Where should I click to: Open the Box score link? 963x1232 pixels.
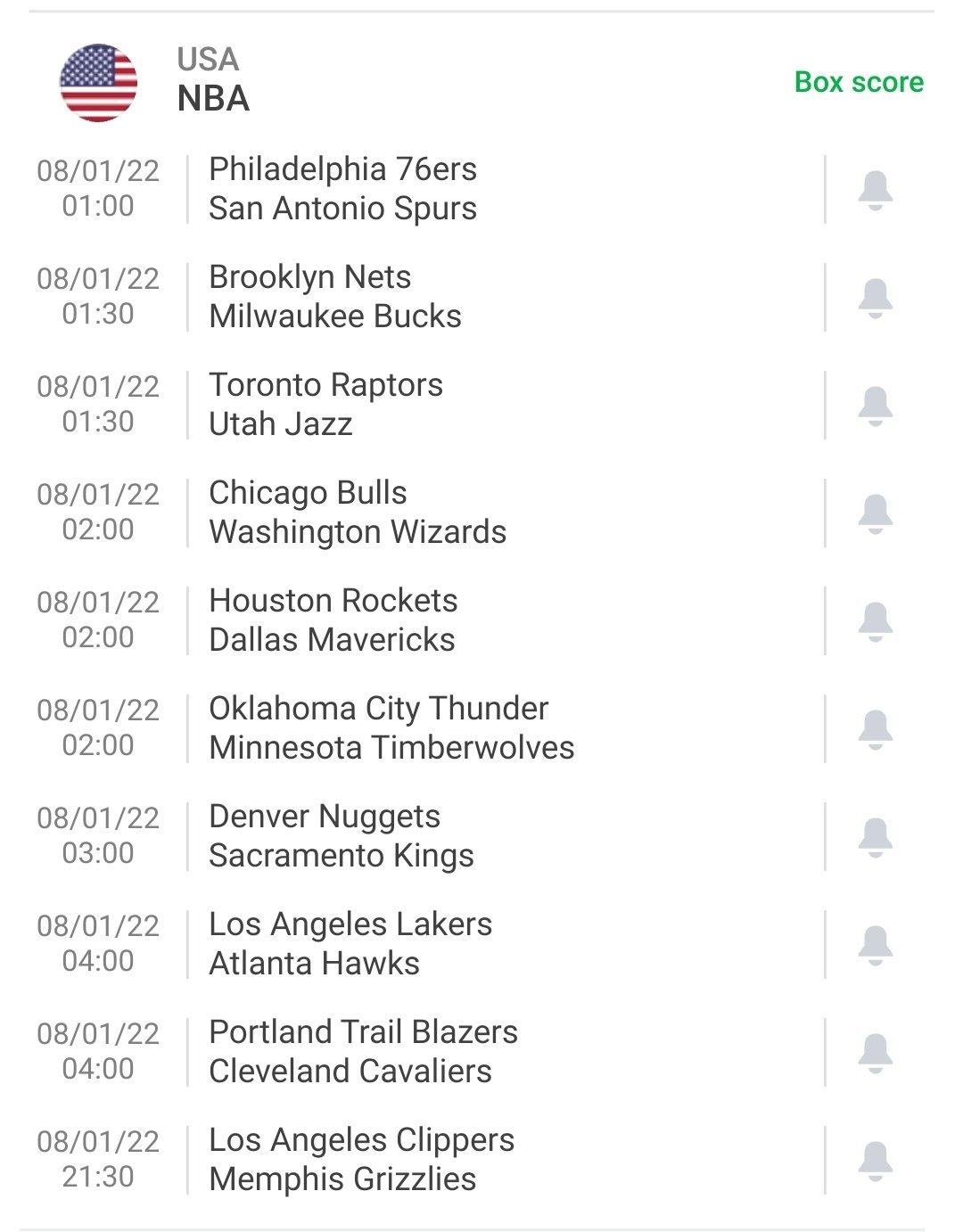[x=859, y=82]
